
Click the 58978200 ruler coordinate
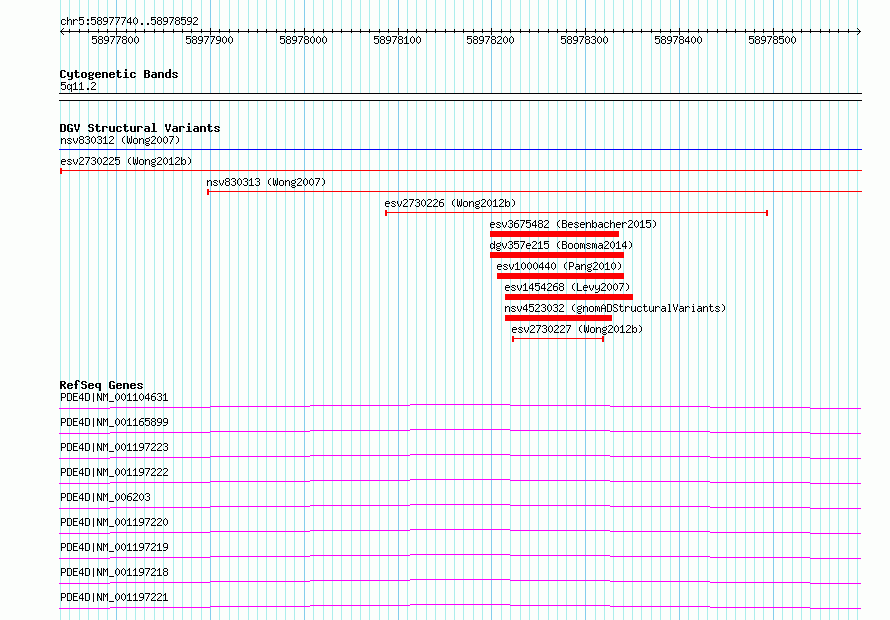[x=490, y=40]
